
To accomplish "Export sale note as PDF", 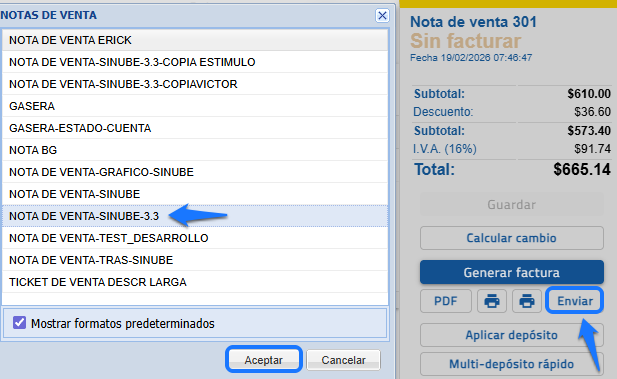I will tap(445, 301).
